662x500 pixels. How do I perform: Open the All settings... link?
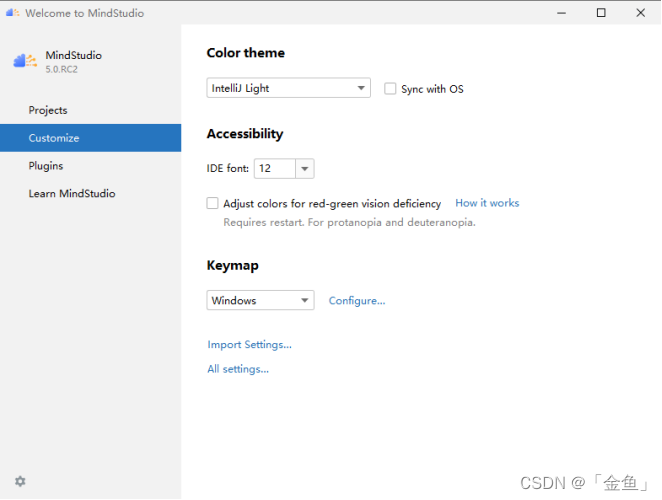point(238,369)
